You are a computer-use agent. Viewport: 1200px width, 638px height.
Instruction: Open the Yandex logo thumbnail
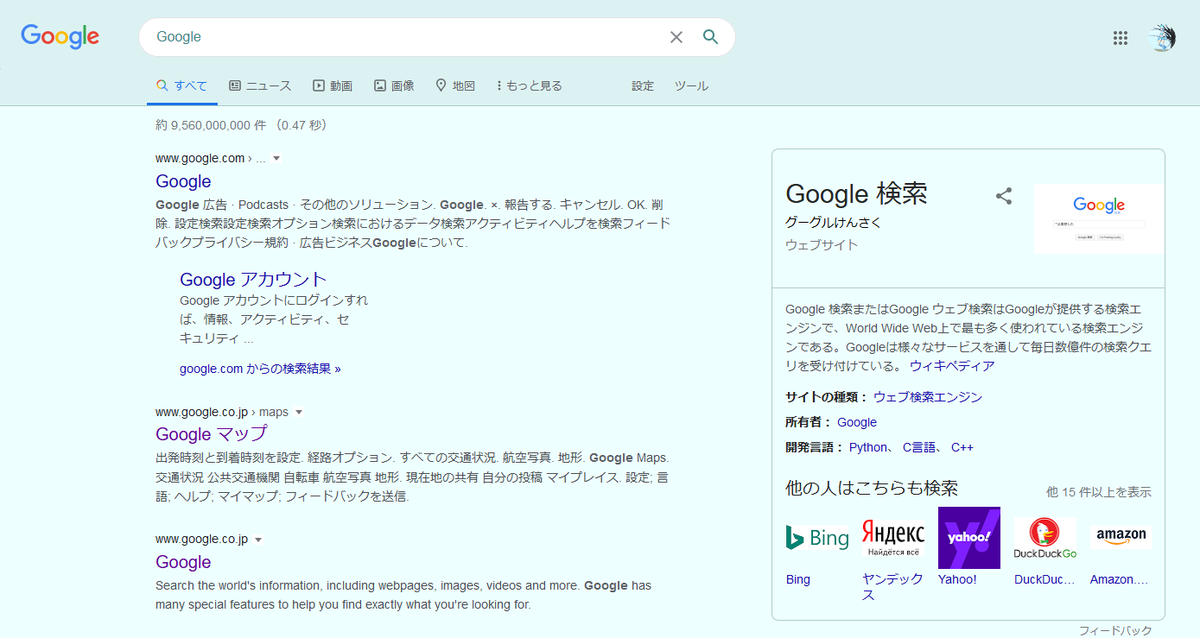click(x=893, y=538)
